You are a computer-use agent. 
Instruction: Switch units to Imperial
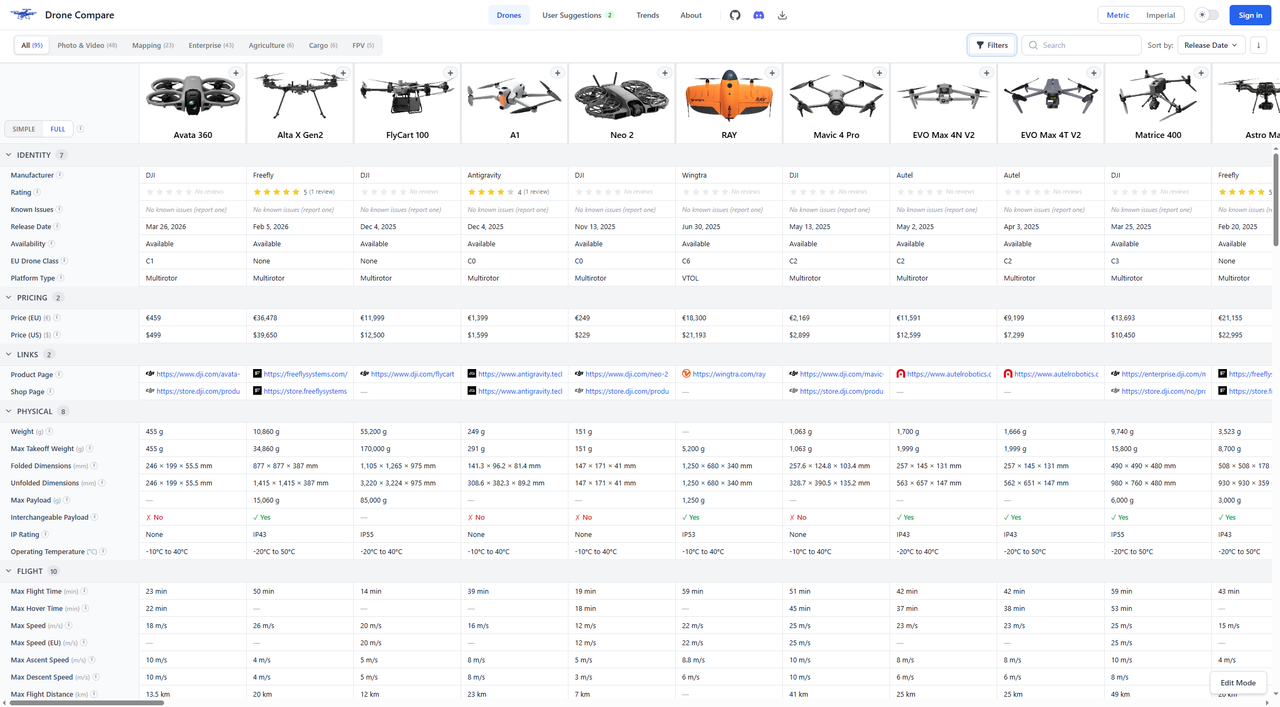1160,15
